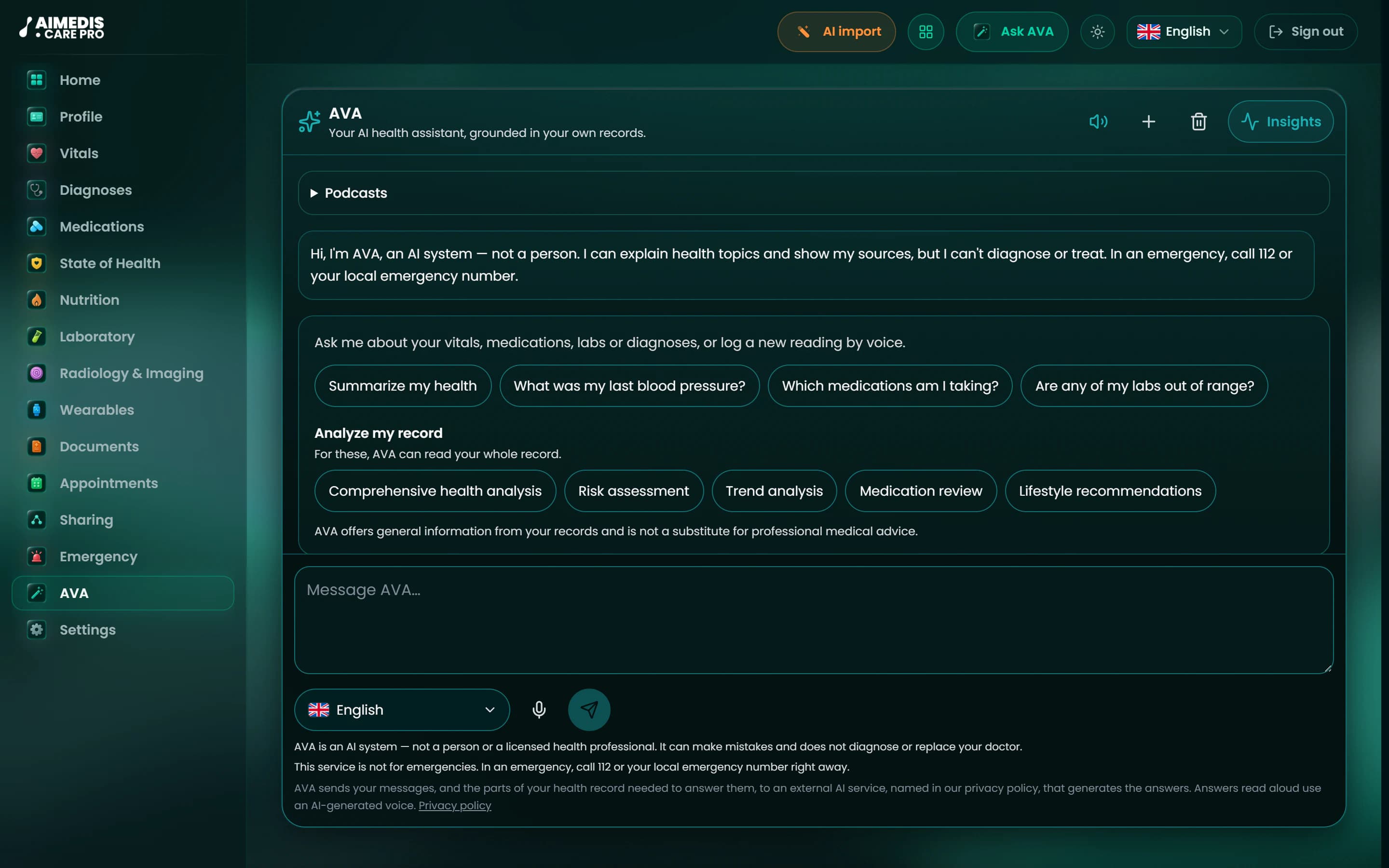Click the microphone voice input icon
The image size is (1389, 868).
pyautogui.click(x=539, y=709)
